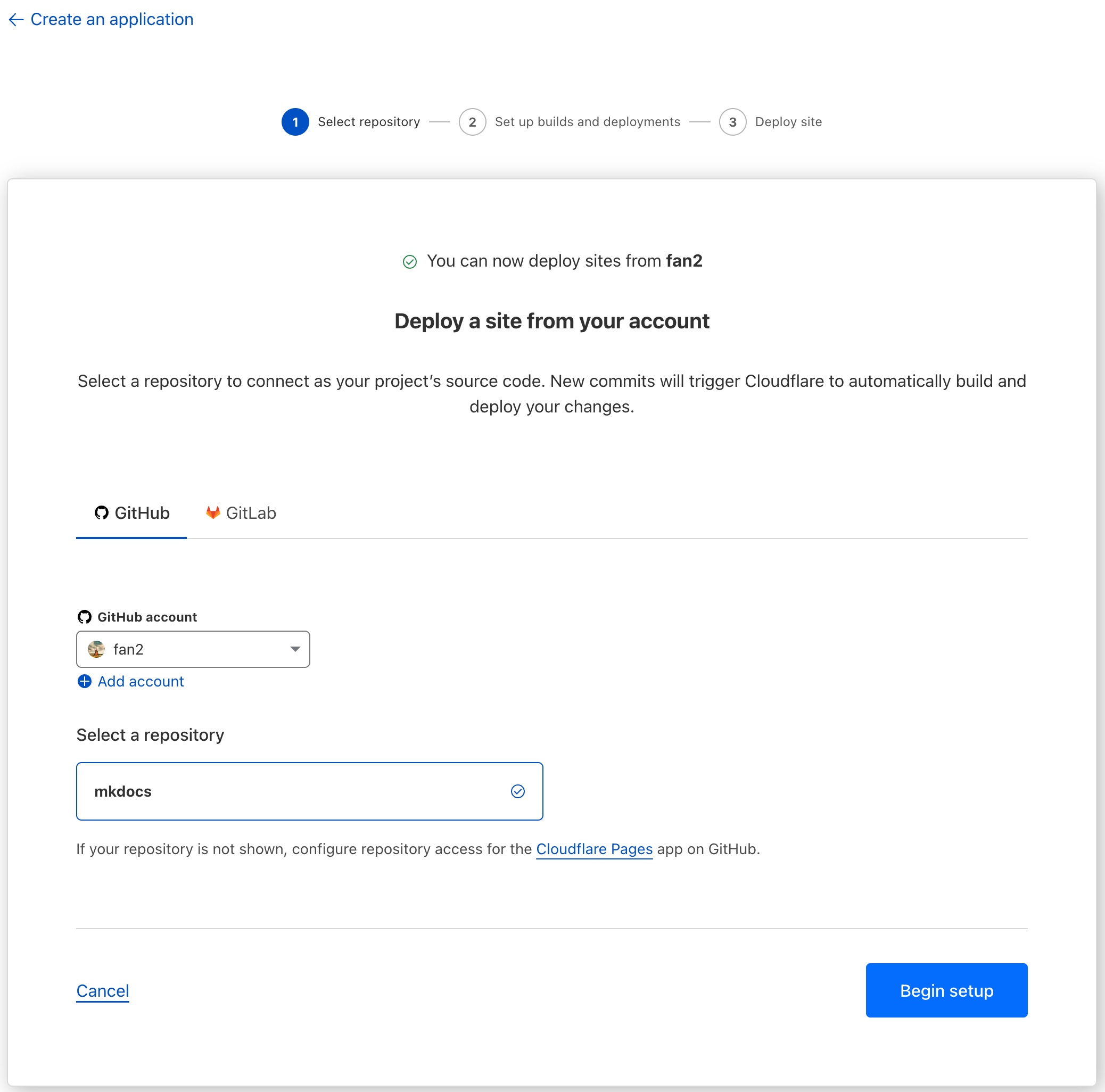Click the GitHub icon beside GitHub account label
Screen dimensions: 1105x1092
pyautogui.click(x=84, y=616)
